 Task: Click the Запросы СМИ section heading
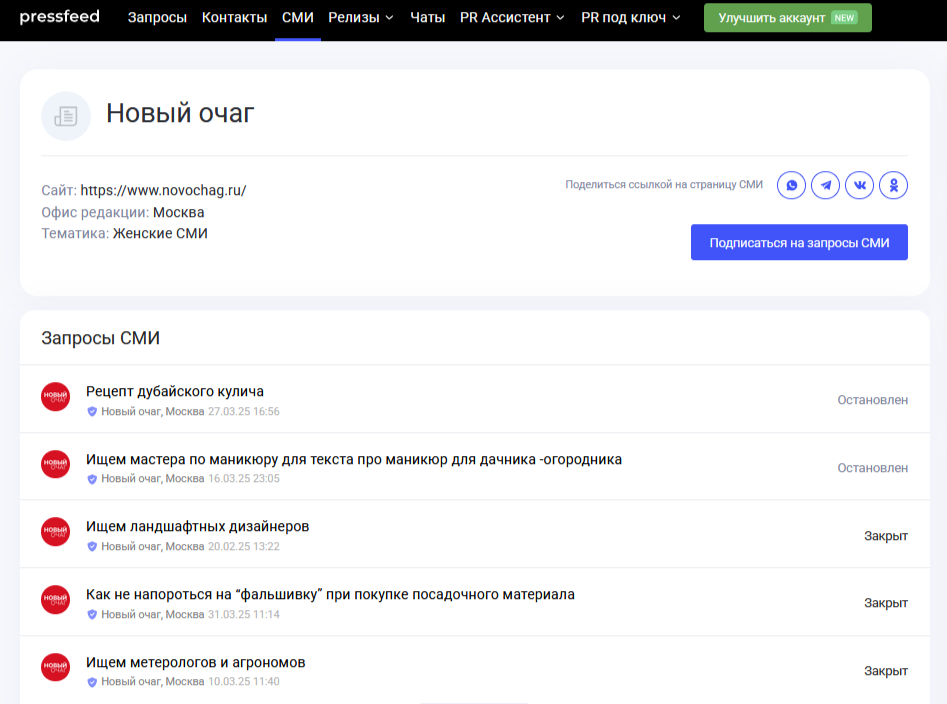pos(100,338)
